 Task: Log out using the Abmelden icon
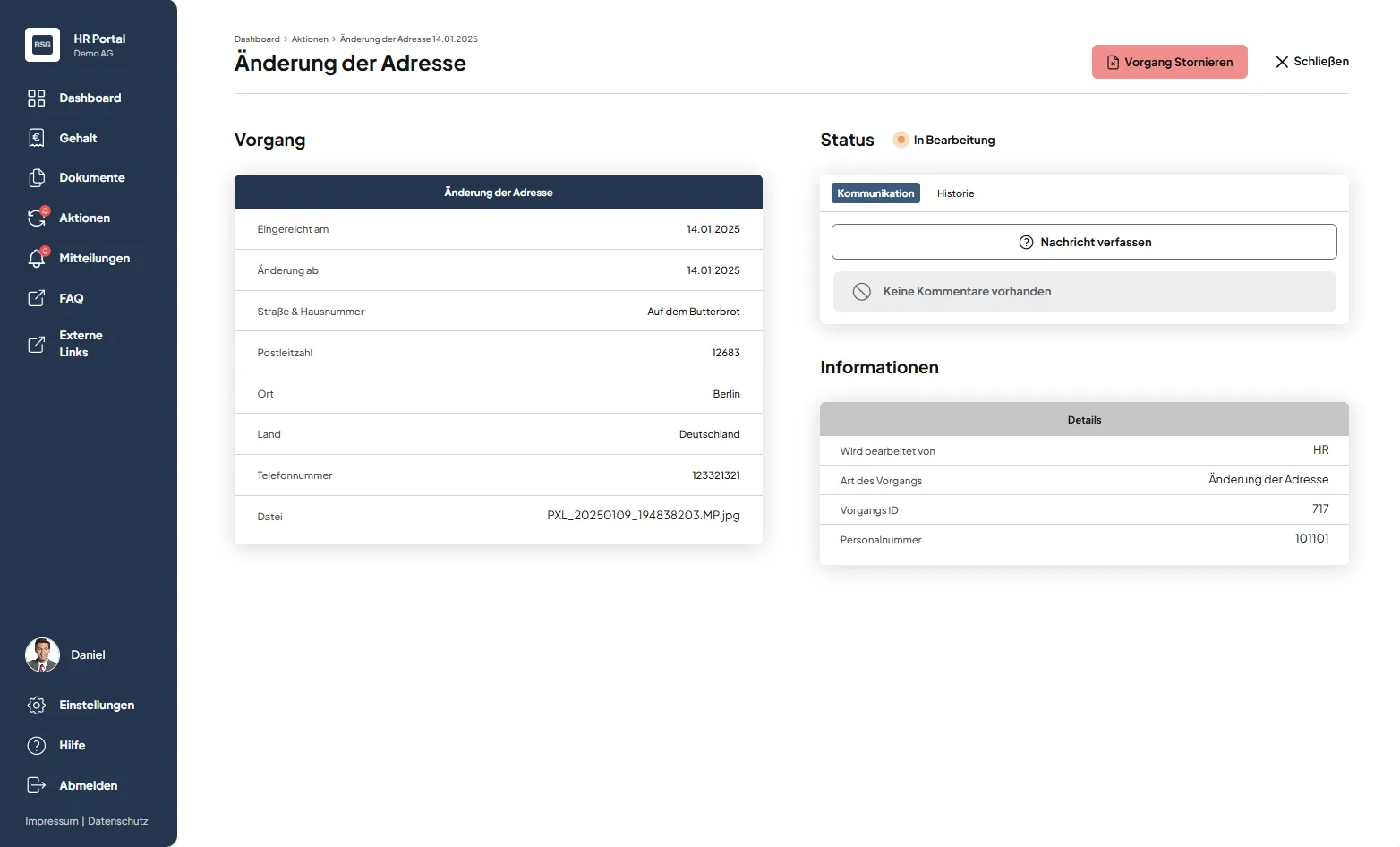pyautogui.click(x=37, y=785)
